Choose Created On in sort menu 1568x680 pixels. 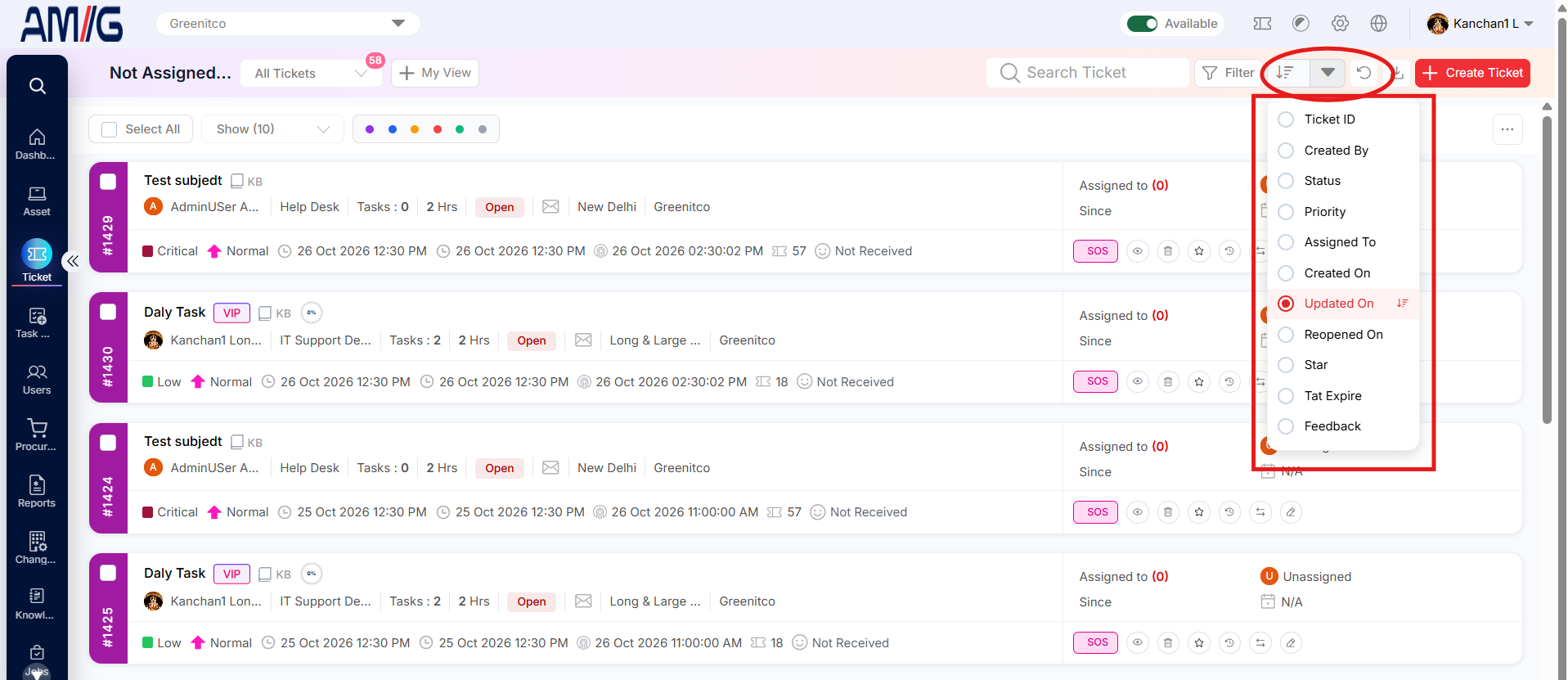1343,273
